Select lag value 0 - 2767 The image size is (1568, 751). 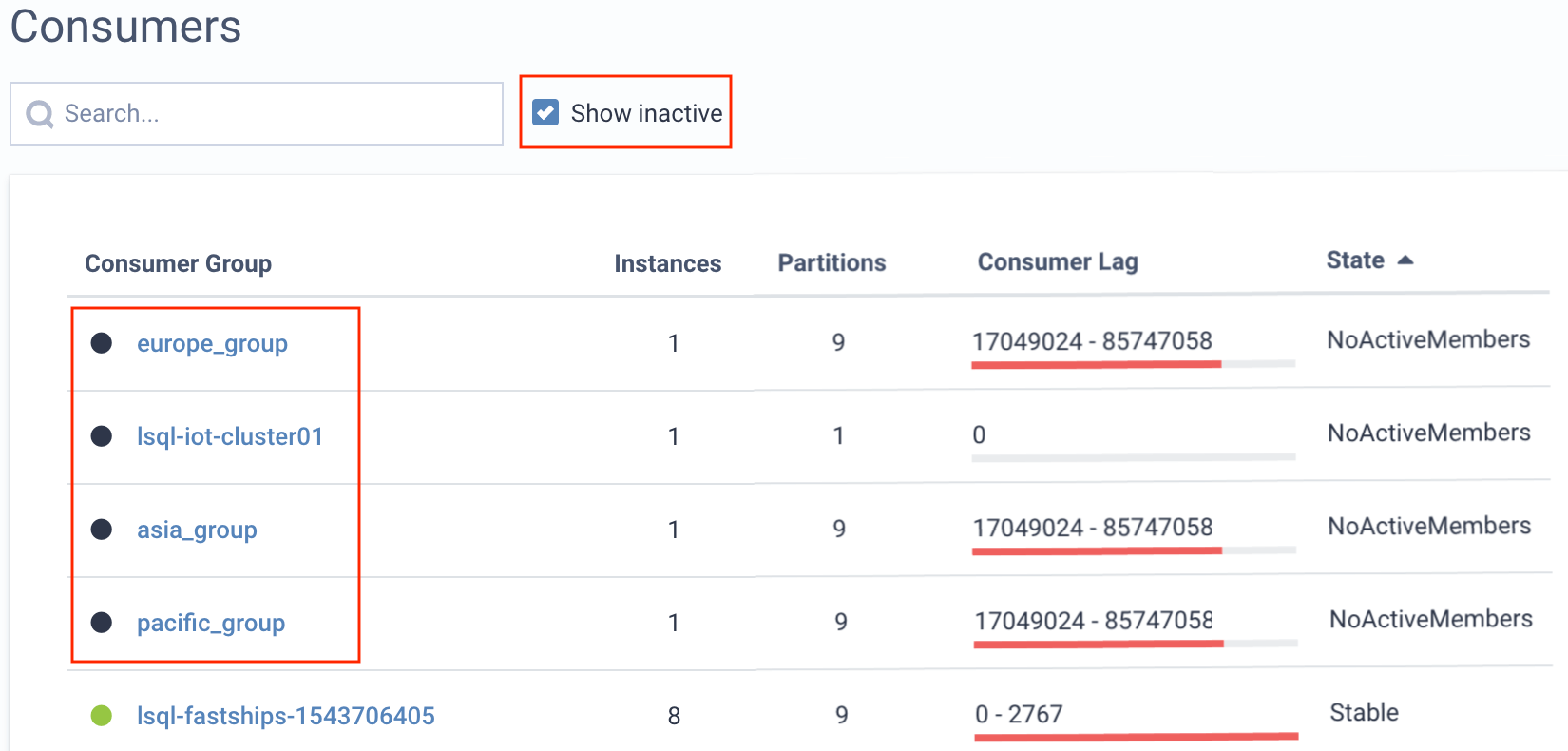point(1019,714)
